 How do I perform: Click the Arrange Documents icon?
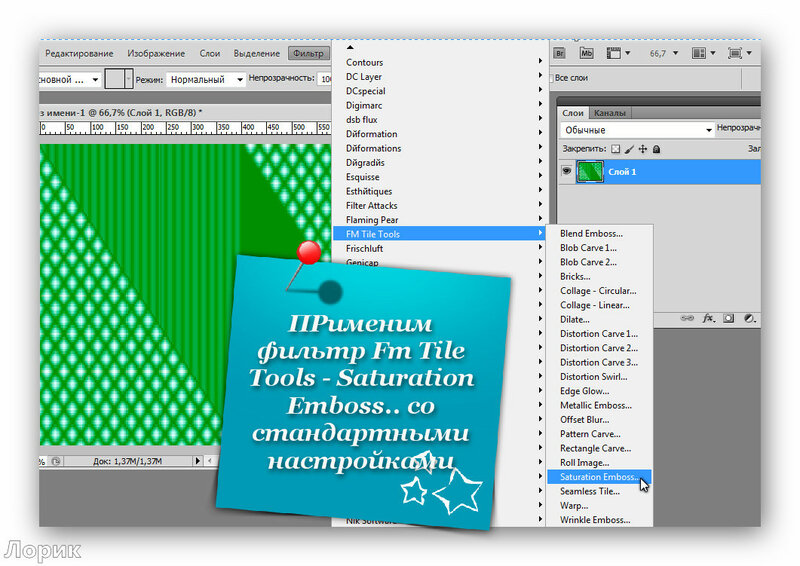[x=698, y=53]
